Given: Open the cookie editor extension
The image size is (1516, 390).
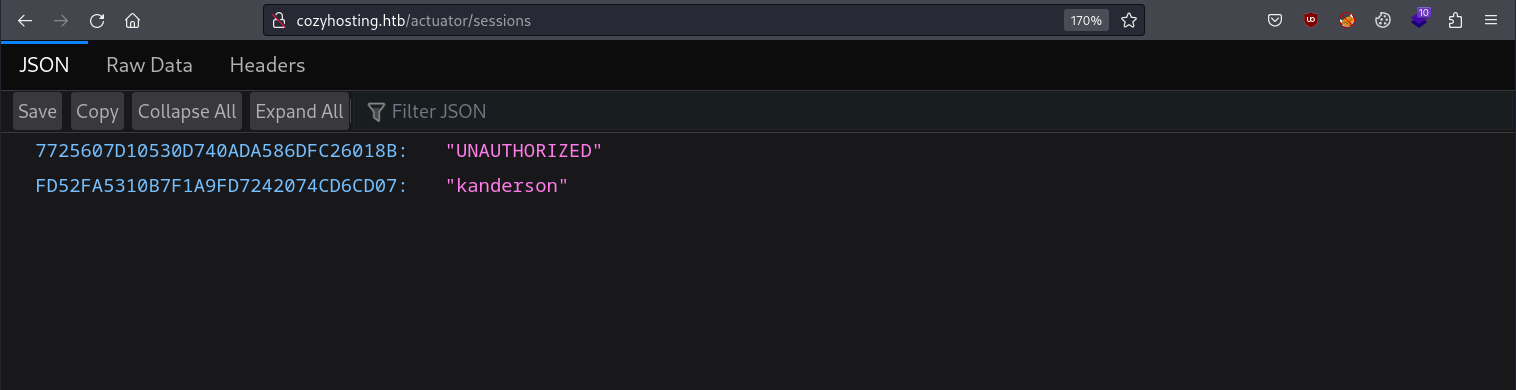Looking at the screenshot, I should point(1383,20).
